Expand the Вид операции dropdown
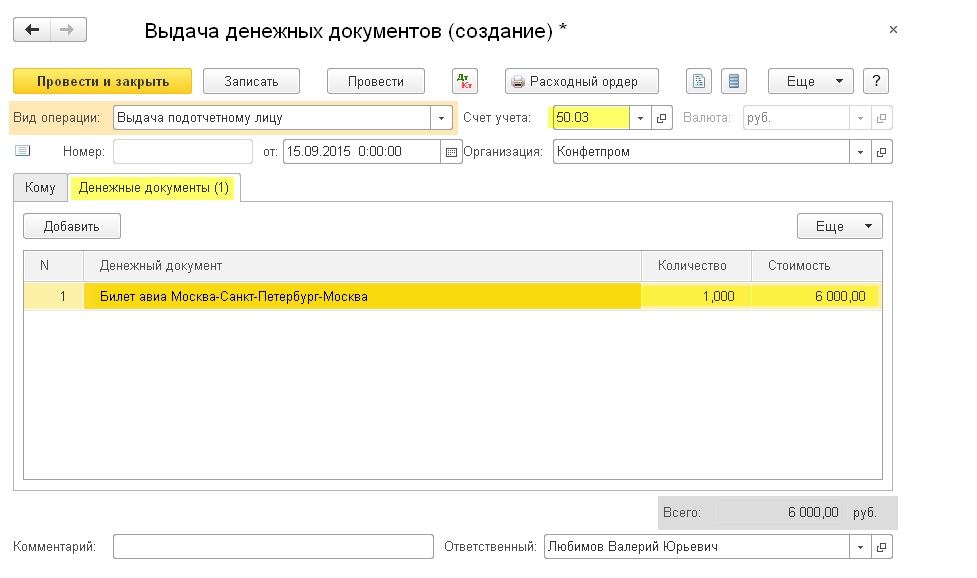 (441, 118)
